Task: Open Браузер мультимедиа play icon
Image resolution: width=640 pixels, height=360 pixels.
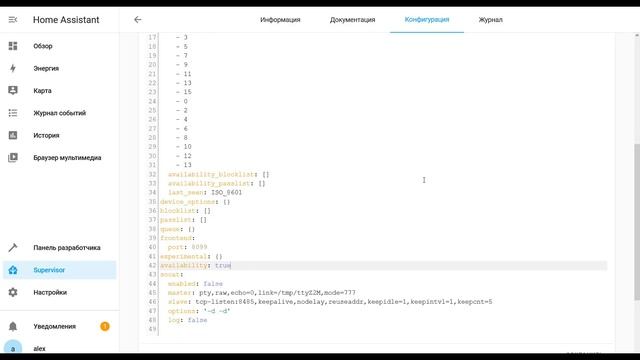Action: (13, 158)
